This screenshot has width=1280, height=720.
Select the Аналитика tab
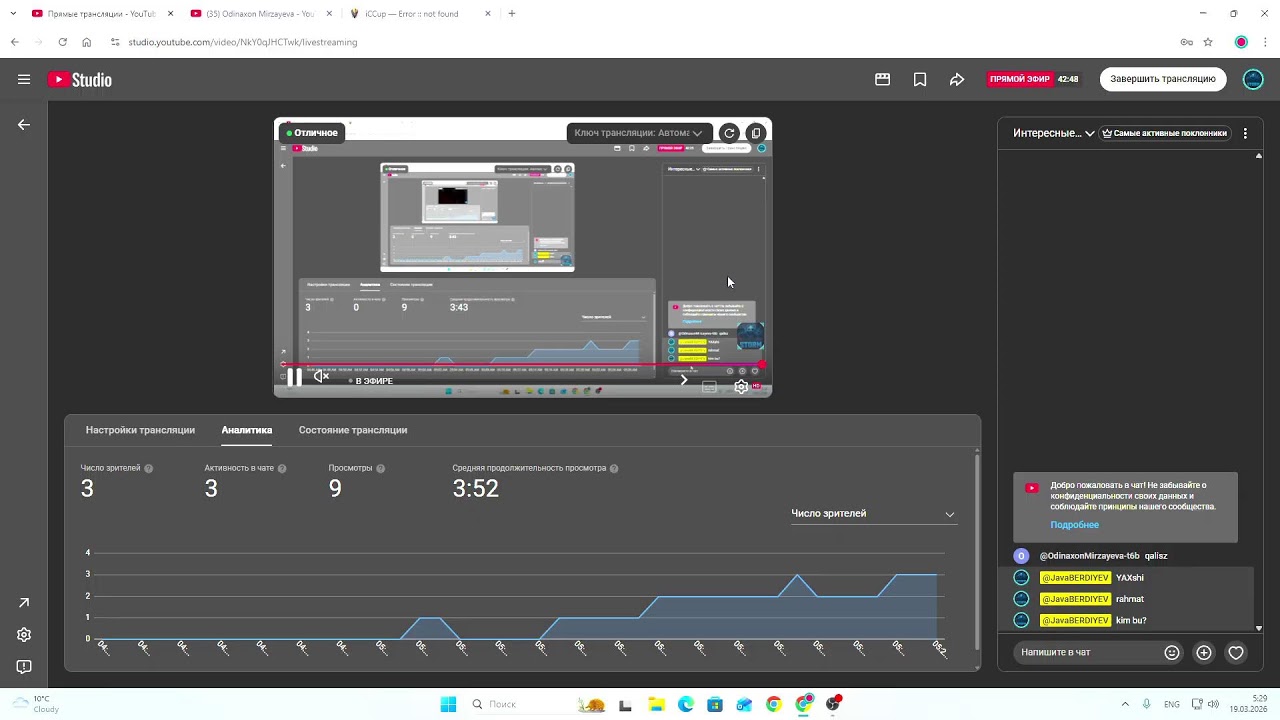247,430
